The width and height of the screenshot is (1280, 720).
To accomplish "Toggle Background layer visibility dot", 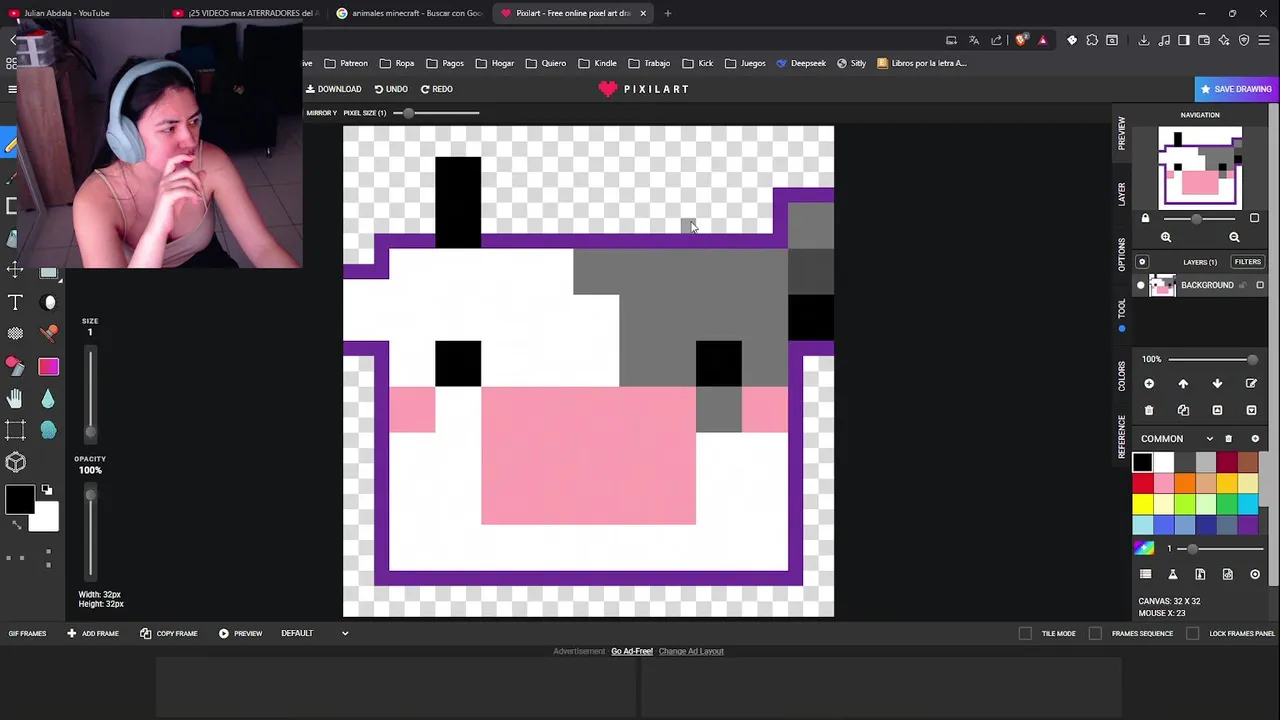I will pos(1141,286).
